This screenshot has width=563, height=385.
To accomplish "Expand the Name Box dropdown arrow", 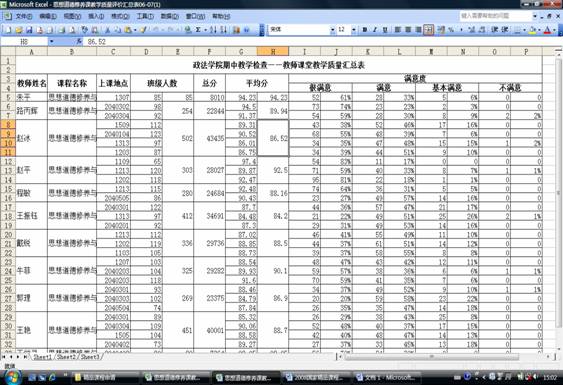I will pyautogui.click(x=51, y=42).
